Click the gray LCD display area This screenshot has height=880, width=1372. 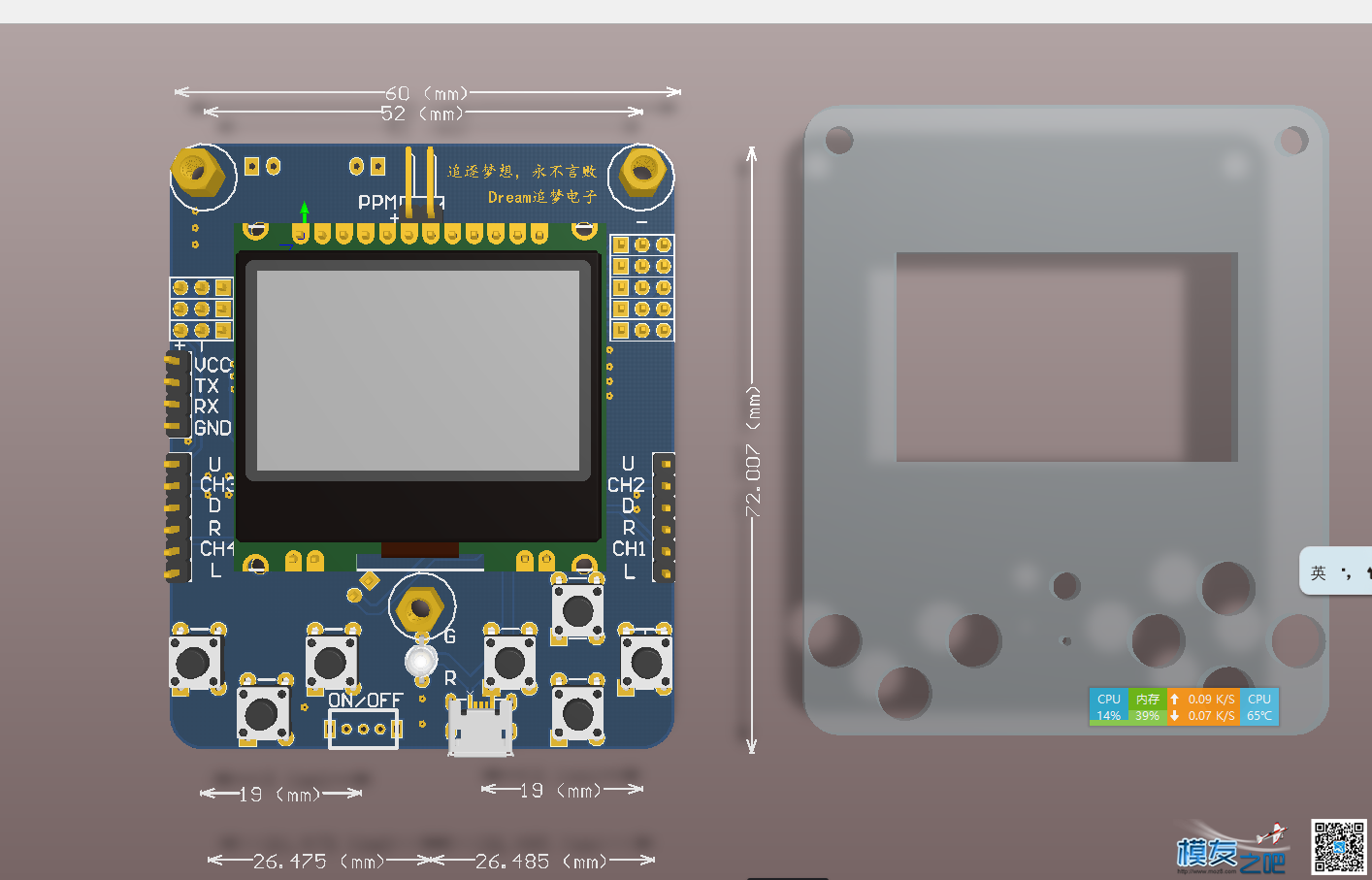coord(418,371)
